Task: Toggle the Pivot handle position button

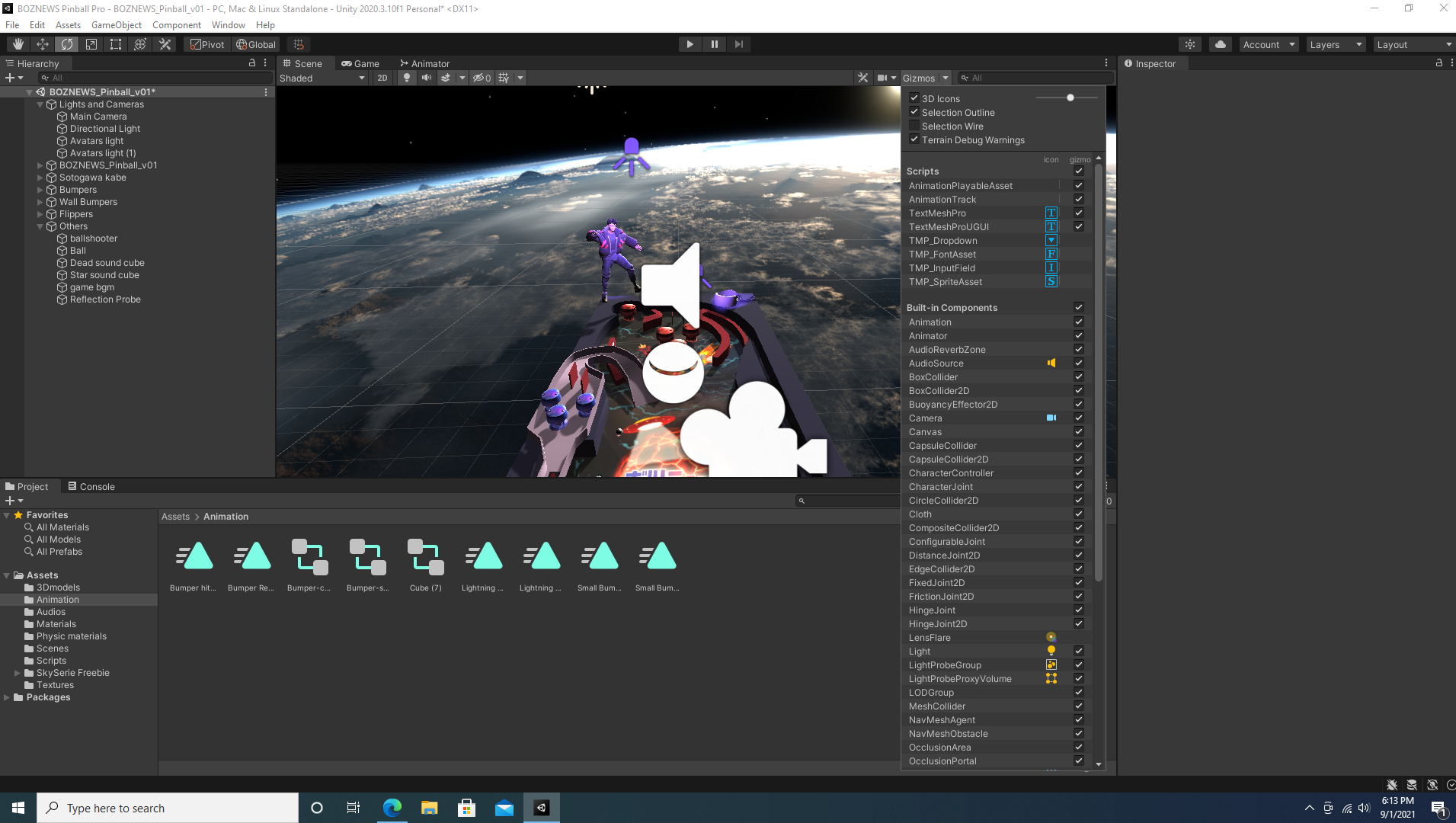Action: tap(207, 44)
